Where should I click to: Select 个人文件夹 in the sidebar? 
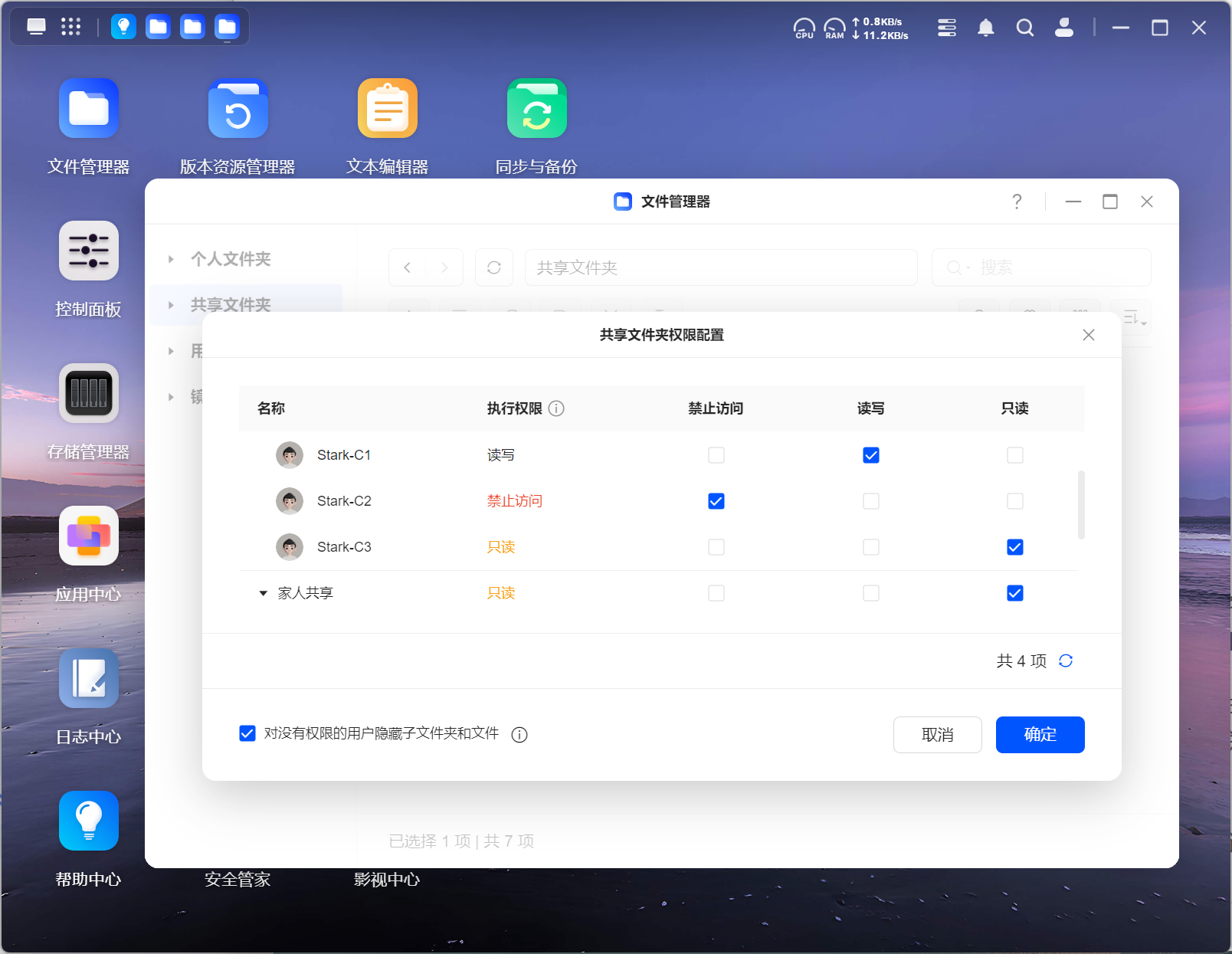pyautogui.click(x=231, y=259)
